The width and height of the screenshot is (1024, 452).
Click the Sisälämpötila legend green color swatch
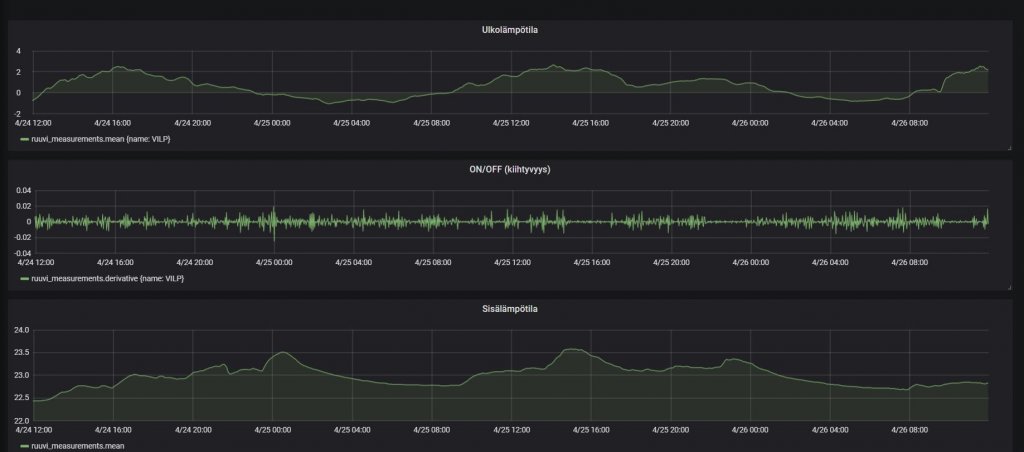click(x=25, y=446)
